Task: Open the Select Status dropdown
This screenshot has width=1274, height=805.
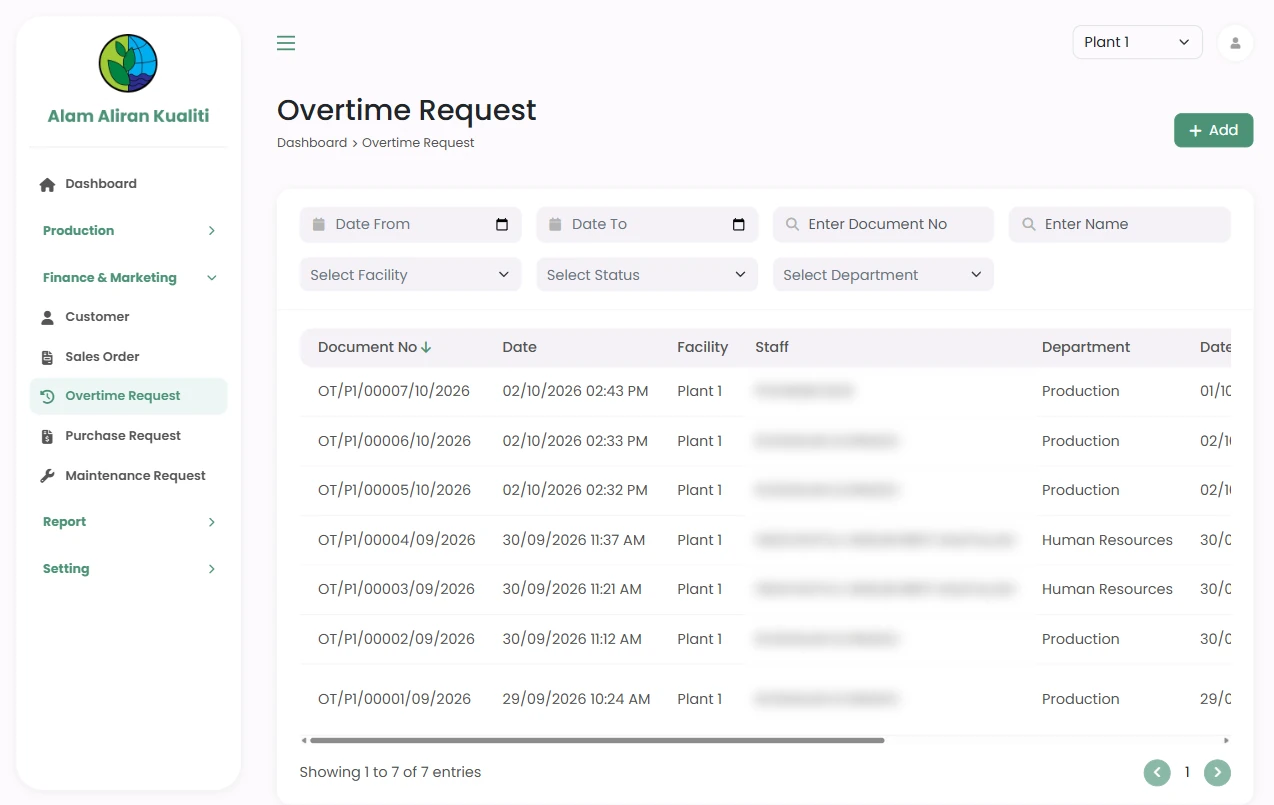Action: (647, 275)
